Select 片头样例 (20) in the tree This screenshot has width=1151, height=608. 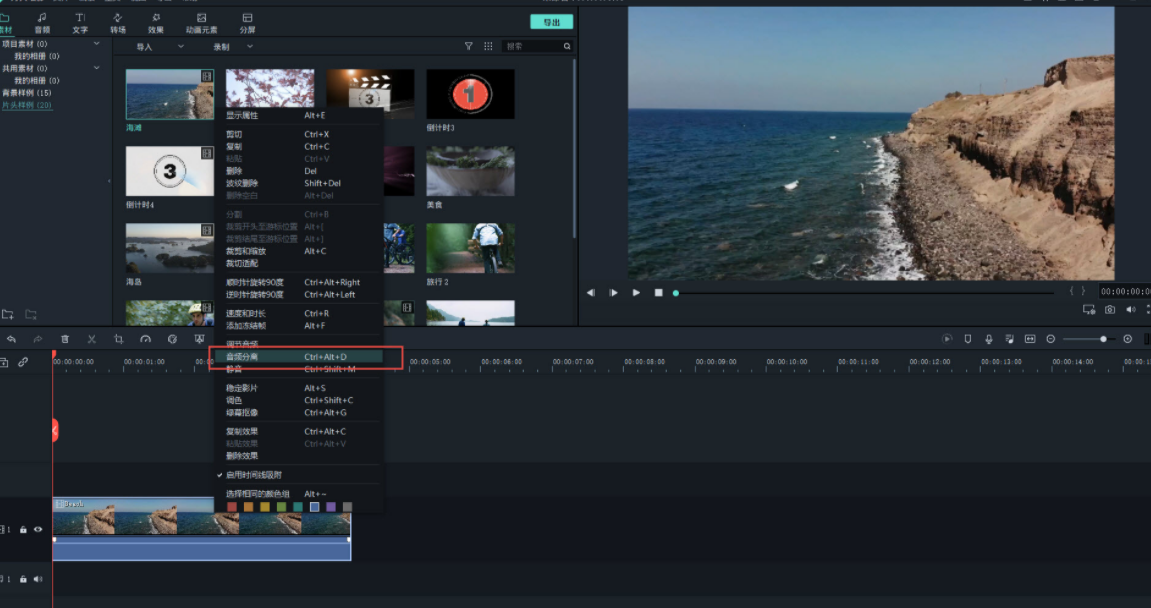[26, 105]
